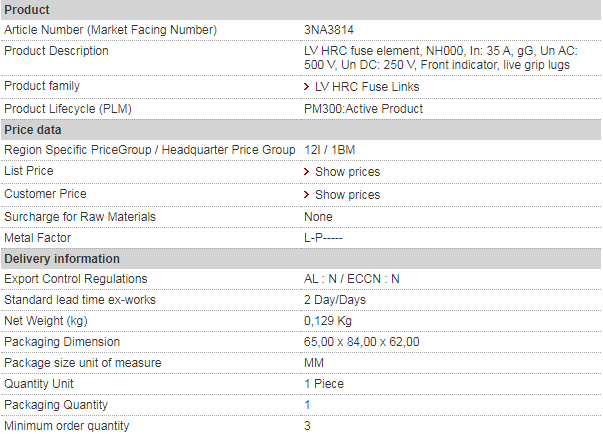Click the red arrow beside LV HRC Fuse Links
The height and width of the screenshot is (436, 603).
click(x=306, y=87)
